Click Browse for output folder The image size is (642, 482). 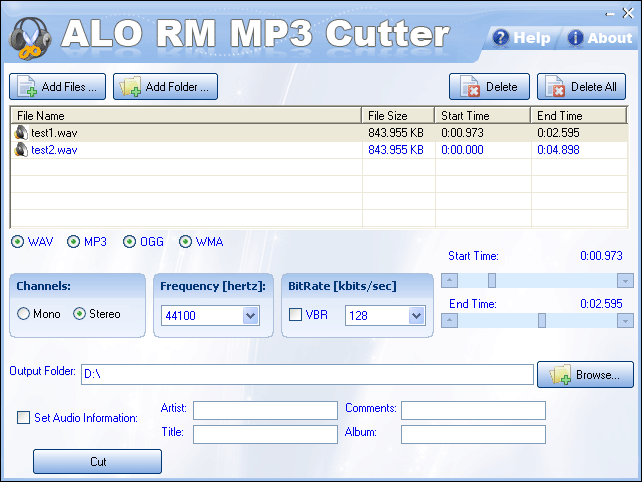585,374
